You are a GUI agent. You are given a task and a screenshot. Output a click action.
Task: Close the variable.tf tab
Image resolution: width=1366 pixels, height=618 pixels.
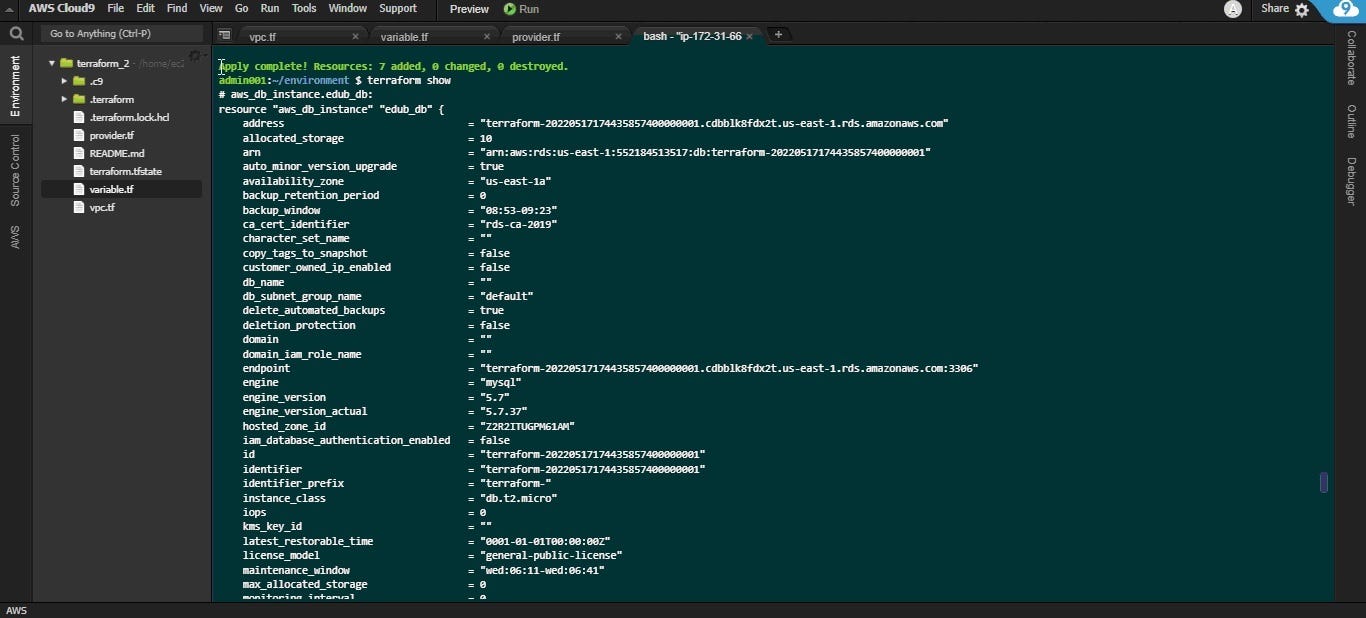pyautogui.click(x=487, y=37)
